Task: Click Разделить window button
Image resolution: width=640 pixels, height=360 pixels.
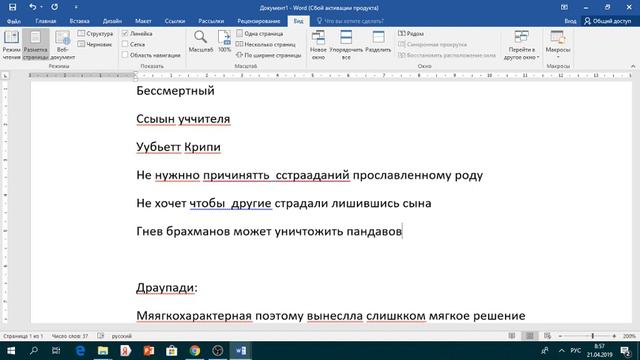Action: tap(378, 42)
